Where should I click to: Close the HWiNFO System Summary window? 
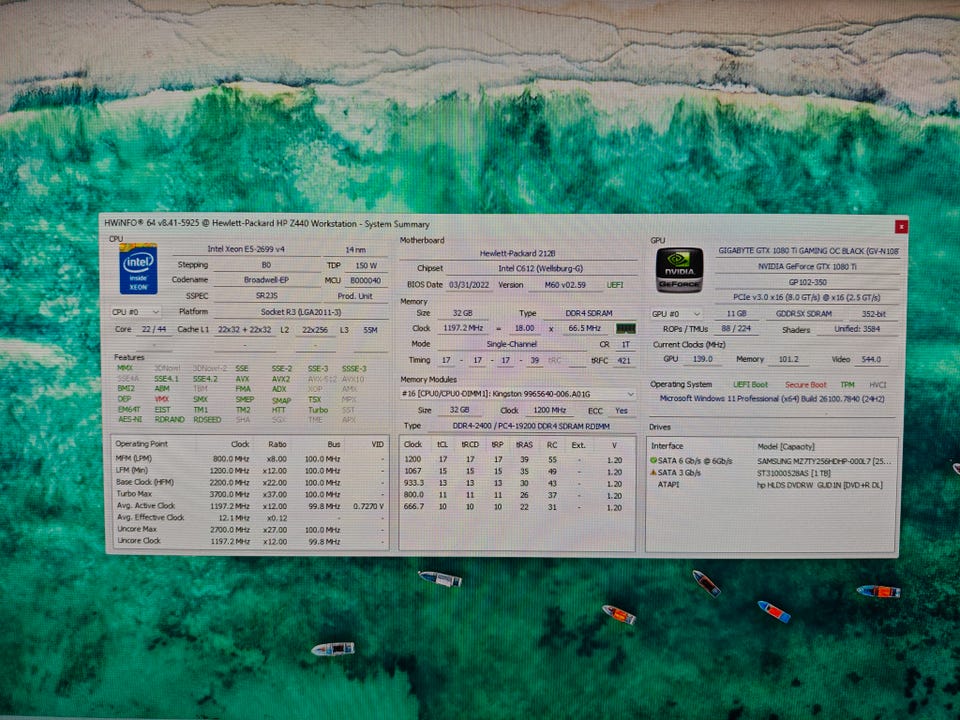tap(901, 227)
